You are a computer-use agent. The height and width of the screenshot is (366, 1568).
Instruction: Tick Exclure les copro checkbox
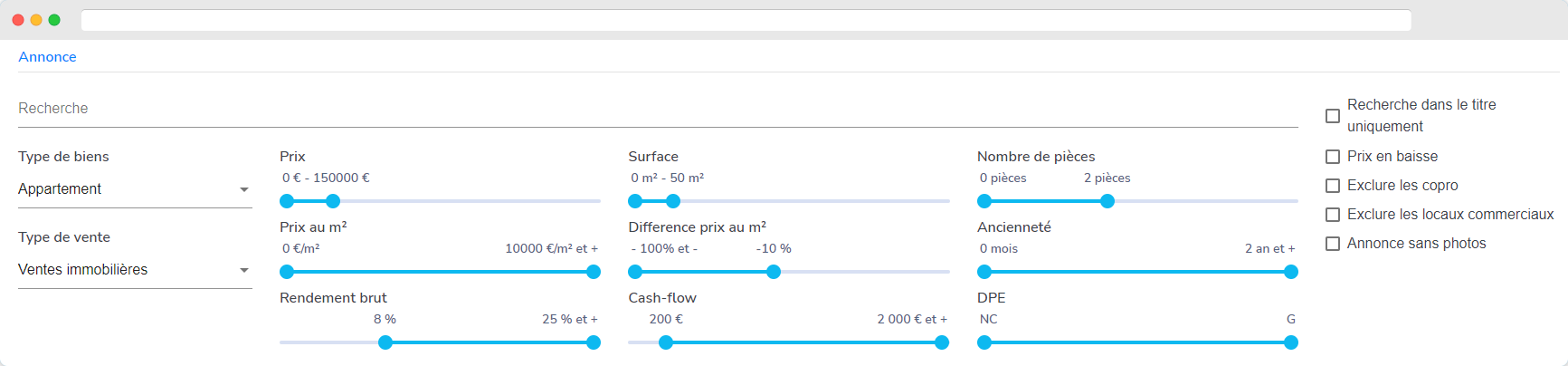1333,186
